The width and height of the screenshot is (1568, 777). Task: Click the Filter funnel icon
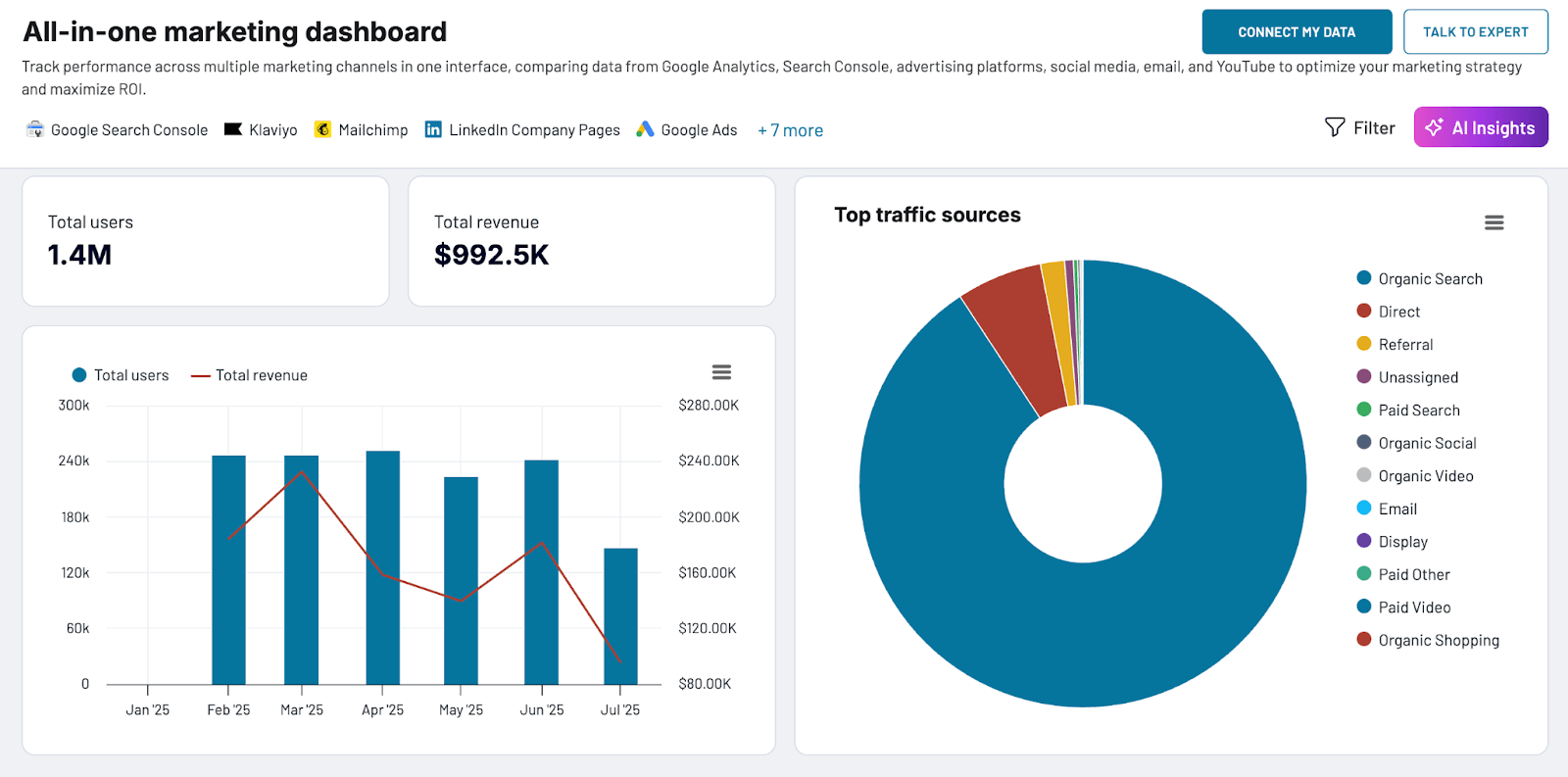coord(1335,127)
